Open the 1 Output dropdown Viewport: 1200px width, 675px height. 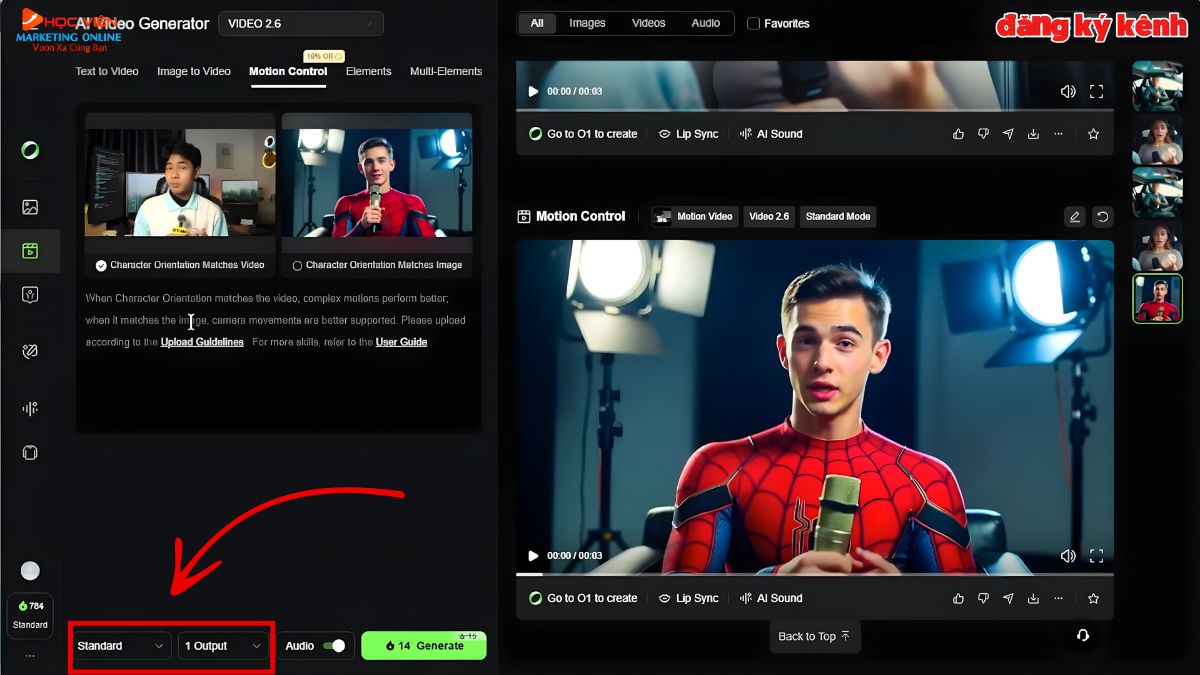[x=223, y=645]
